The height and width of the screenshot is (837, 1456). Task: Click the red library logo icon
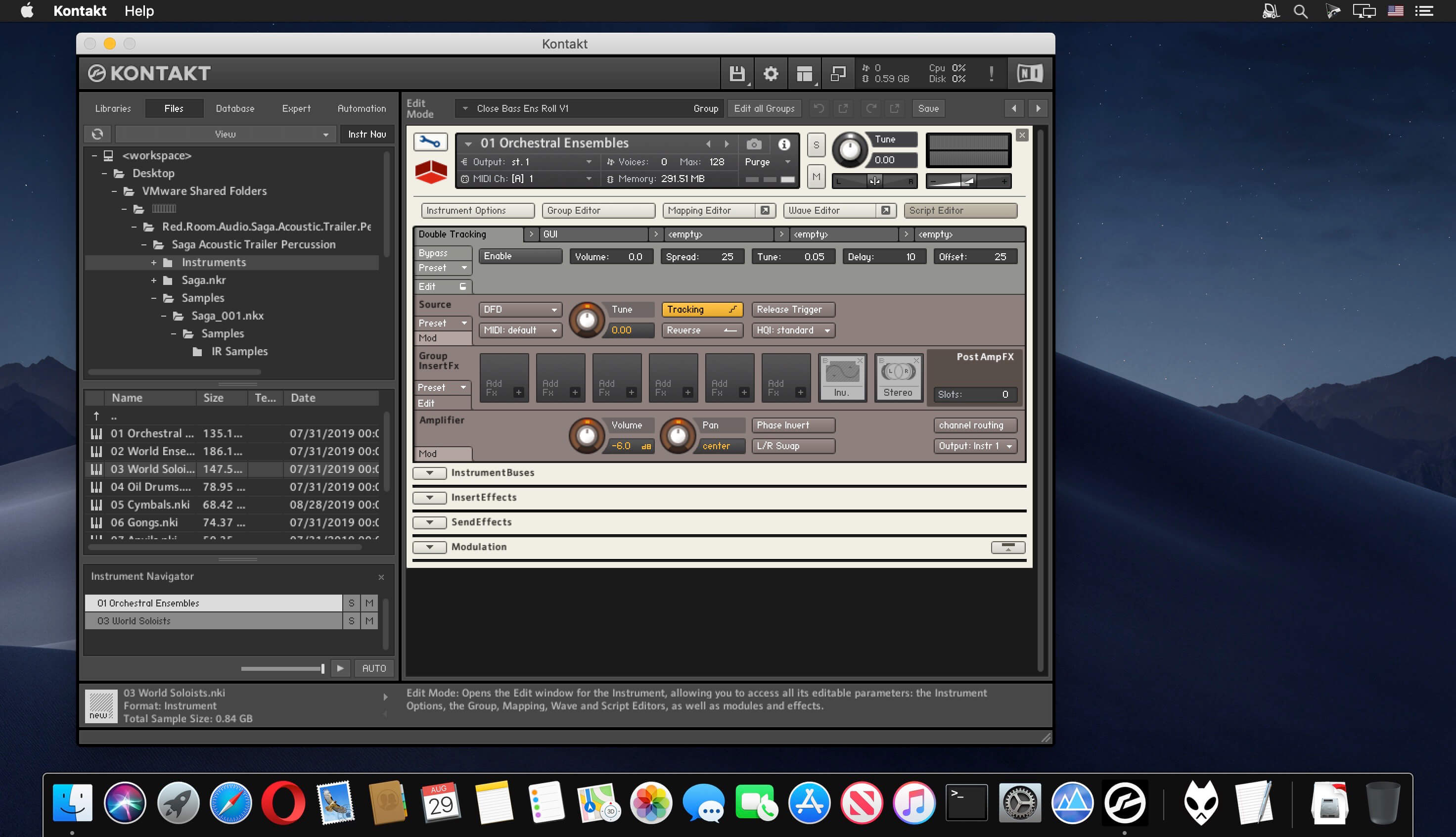click(x=431, y=172)
